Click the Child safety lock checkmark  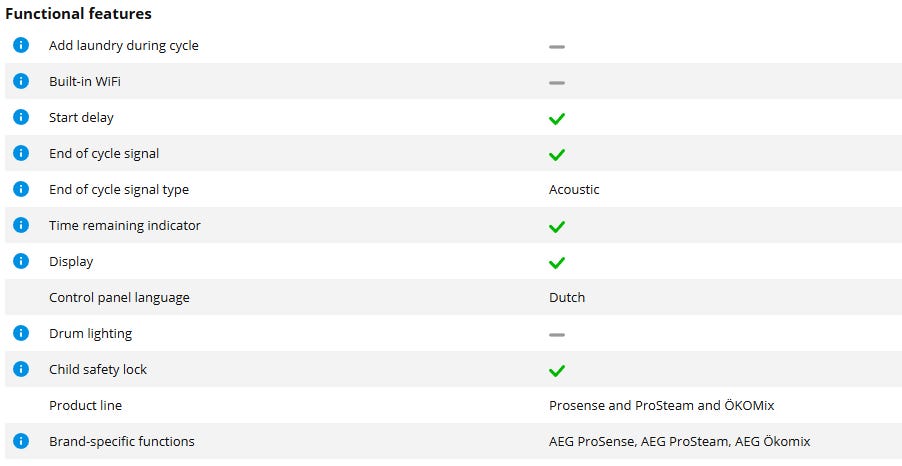[x=557, y=370]
